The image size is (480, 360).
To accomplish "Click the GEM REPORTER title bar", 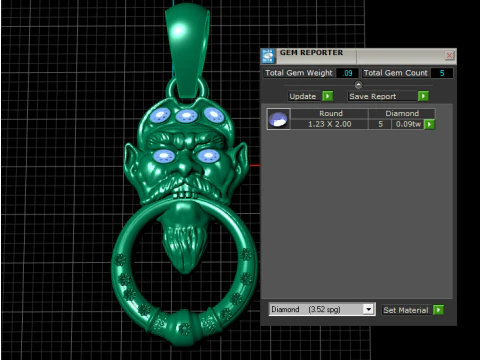I will 358,56.
